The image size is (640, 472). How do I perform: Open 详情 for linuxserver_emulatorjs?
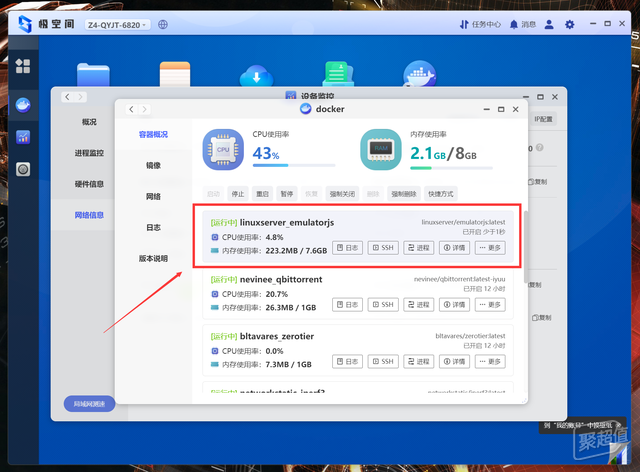point(454,248)
